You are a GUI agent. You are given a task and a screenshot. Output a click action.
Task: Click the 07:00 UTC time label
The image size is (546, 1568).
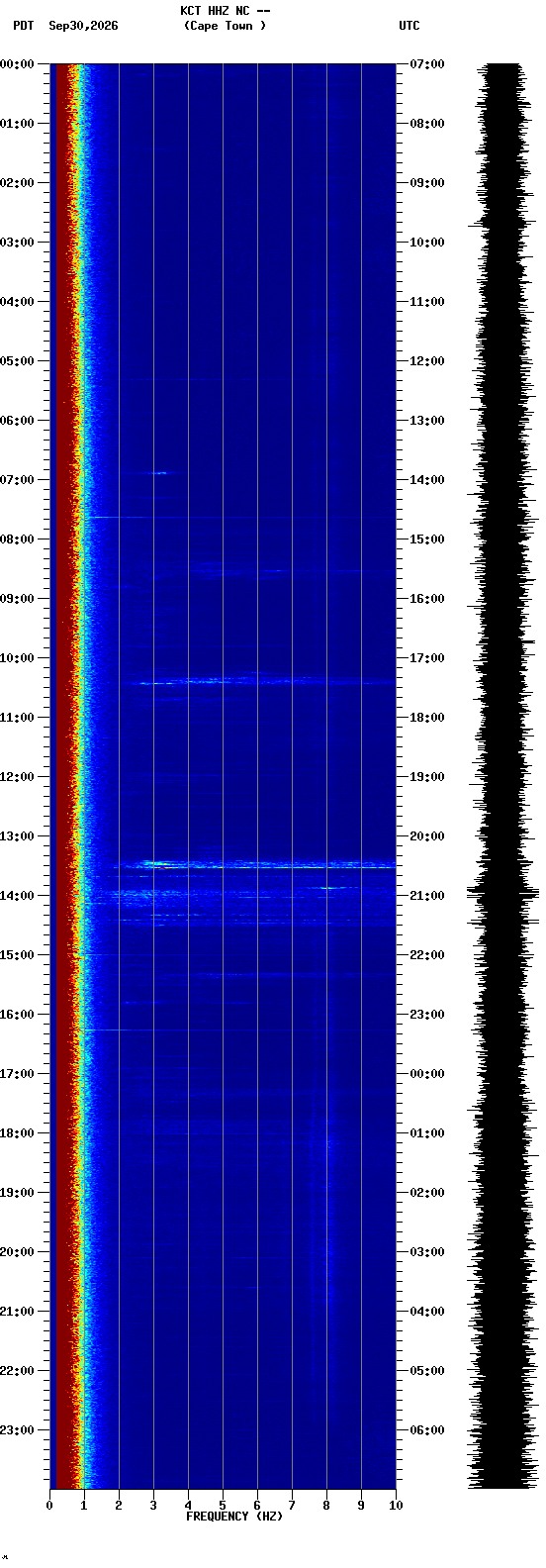pos(427,64)
